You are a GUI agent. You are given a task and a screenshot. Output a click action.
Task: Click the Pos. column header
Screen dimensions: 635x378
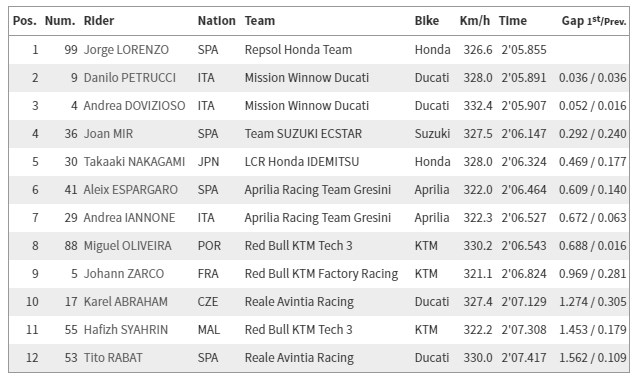pyautogui.click(x=25, y=21)
